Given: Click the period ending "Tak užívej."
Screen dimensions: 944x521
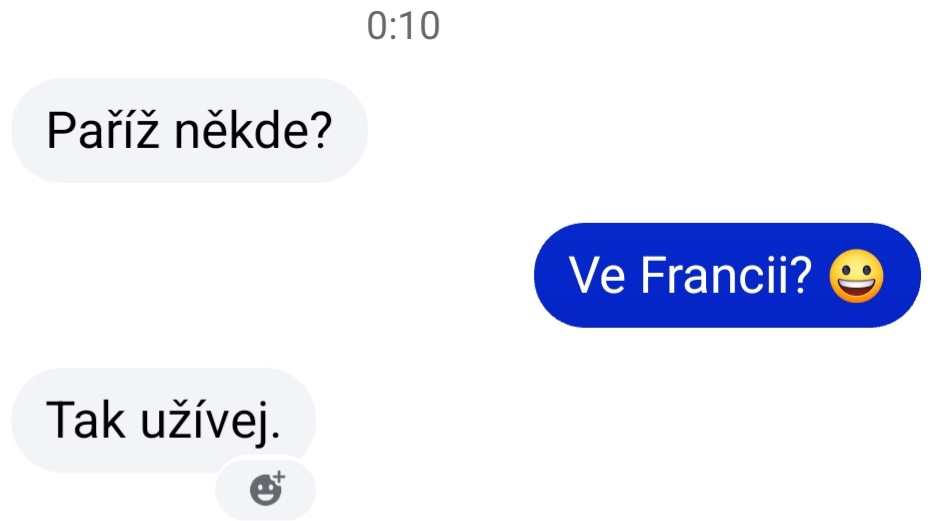Looking at the screenshot, I should pos(275,435).
